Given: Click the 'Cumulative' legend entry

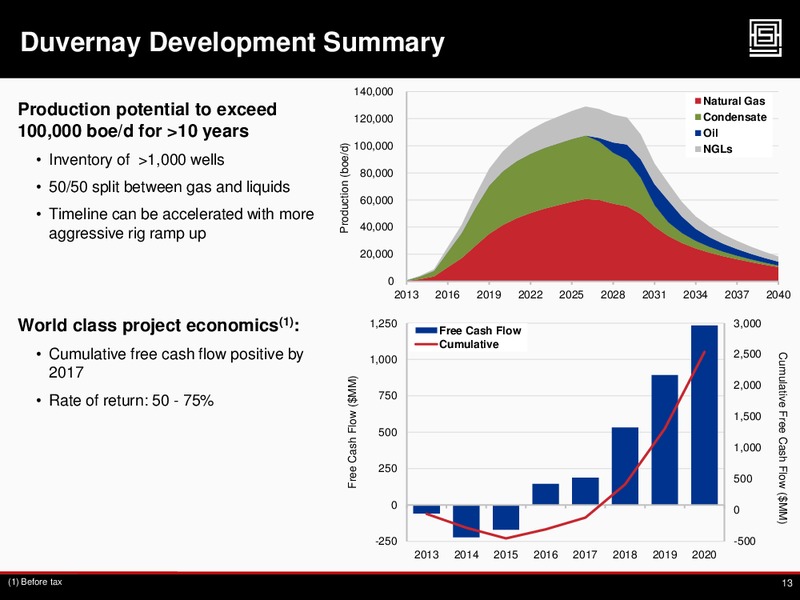Looking at the screenshot, I should [x=457, y=344].
